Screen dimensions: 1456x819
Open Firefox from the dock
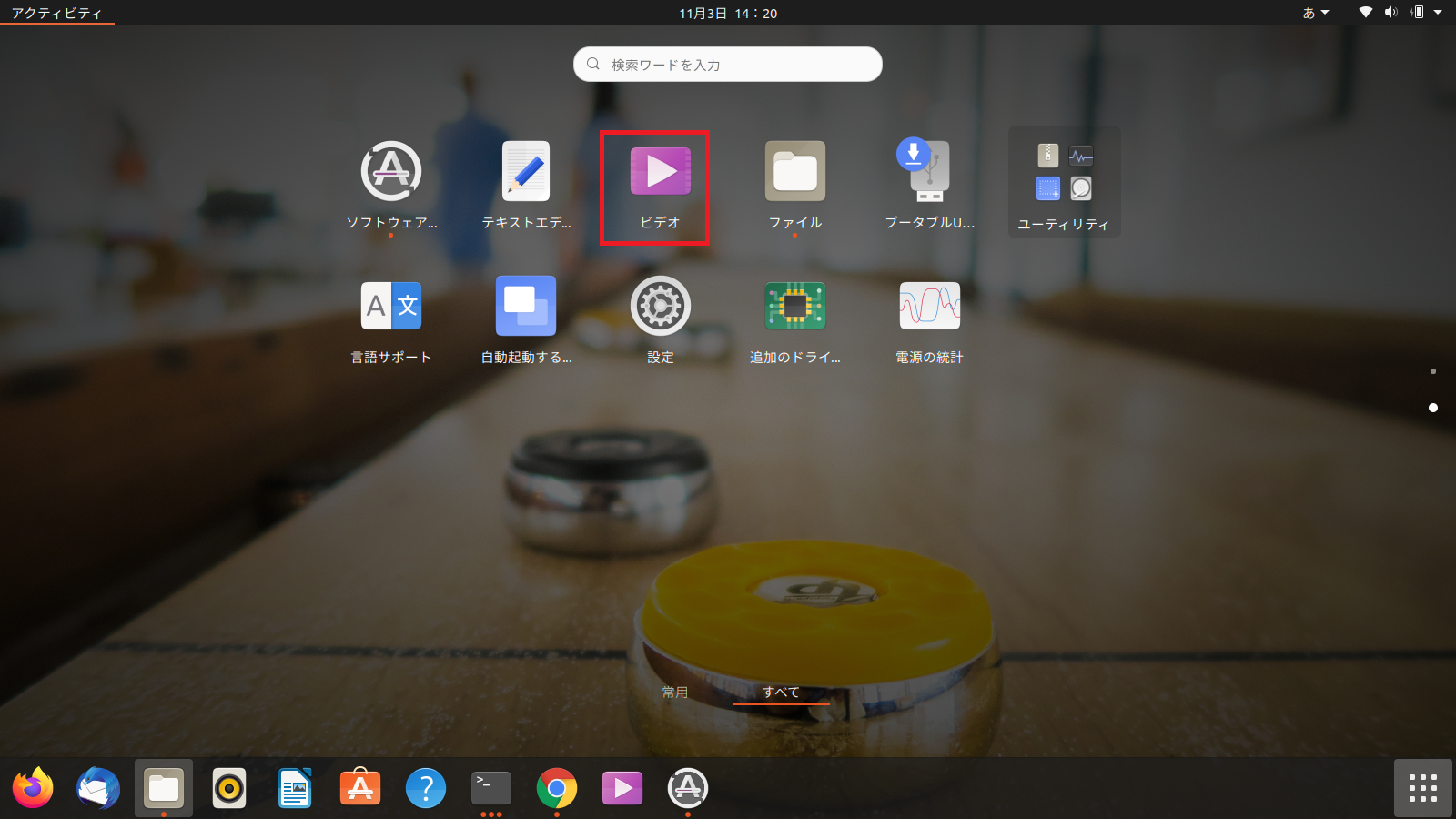point(33,789)
